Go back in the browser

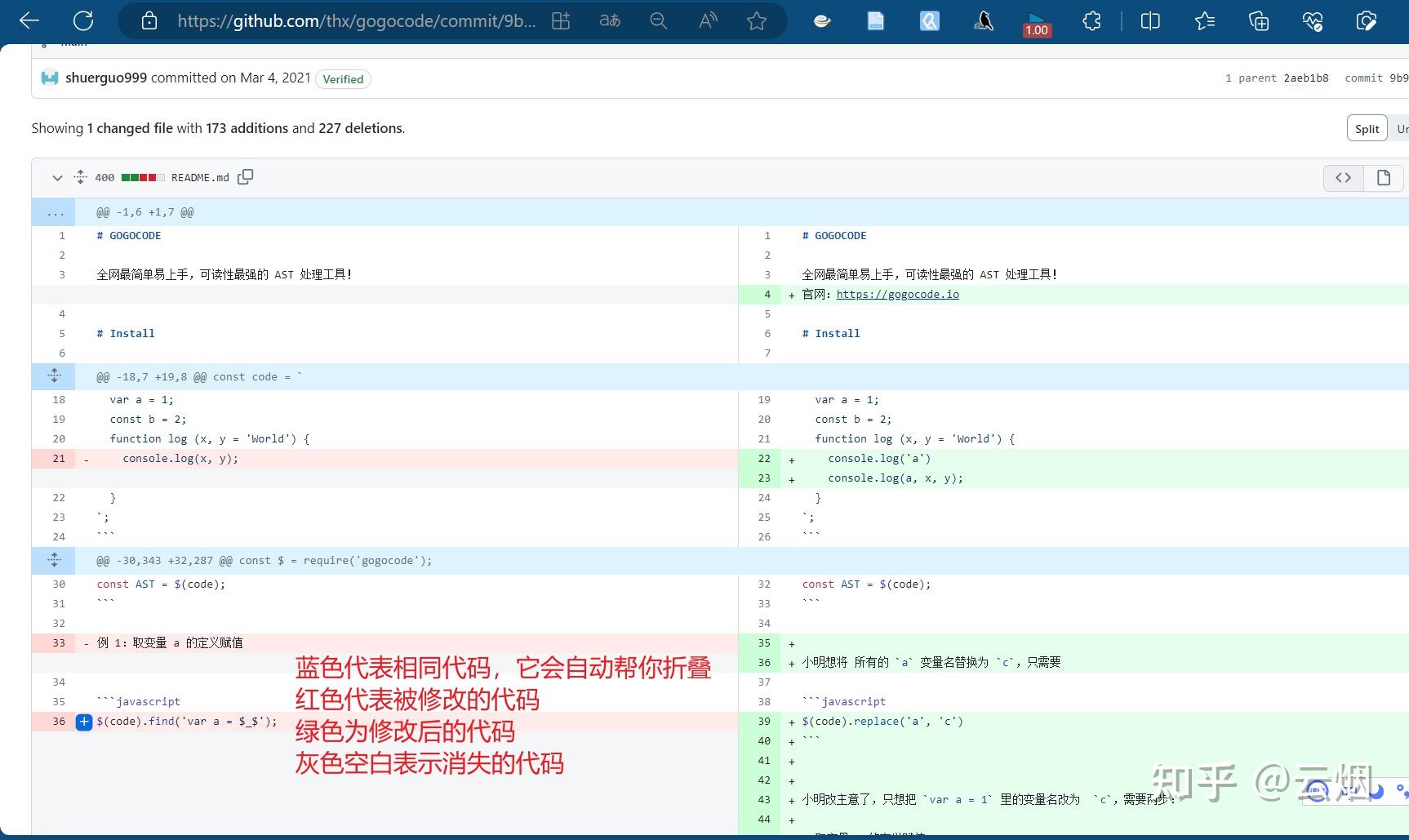(x=29, y=21)
